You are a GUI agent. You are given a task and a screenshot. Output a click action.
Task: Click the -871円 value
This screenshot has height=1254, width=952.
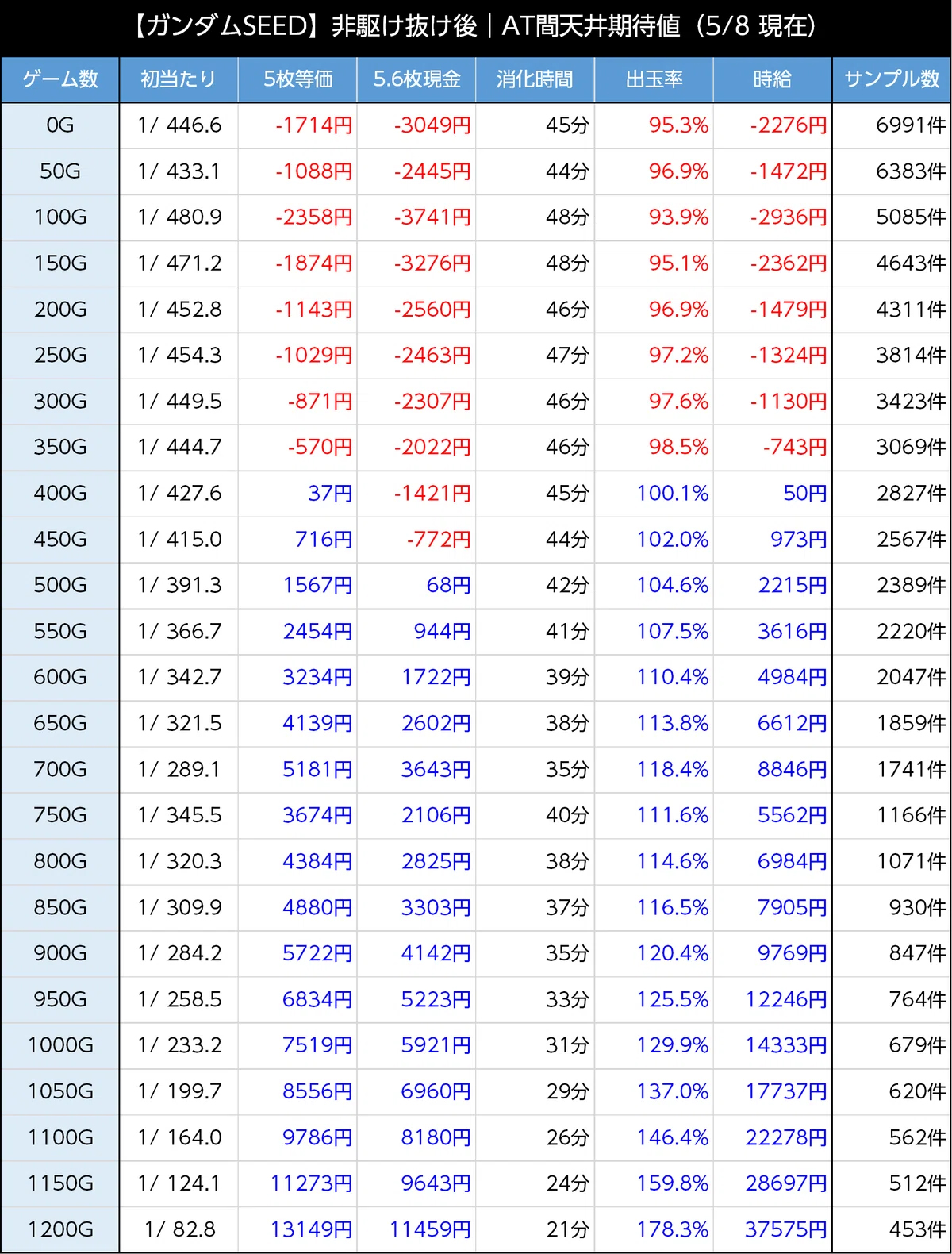[x=320, y=402]
